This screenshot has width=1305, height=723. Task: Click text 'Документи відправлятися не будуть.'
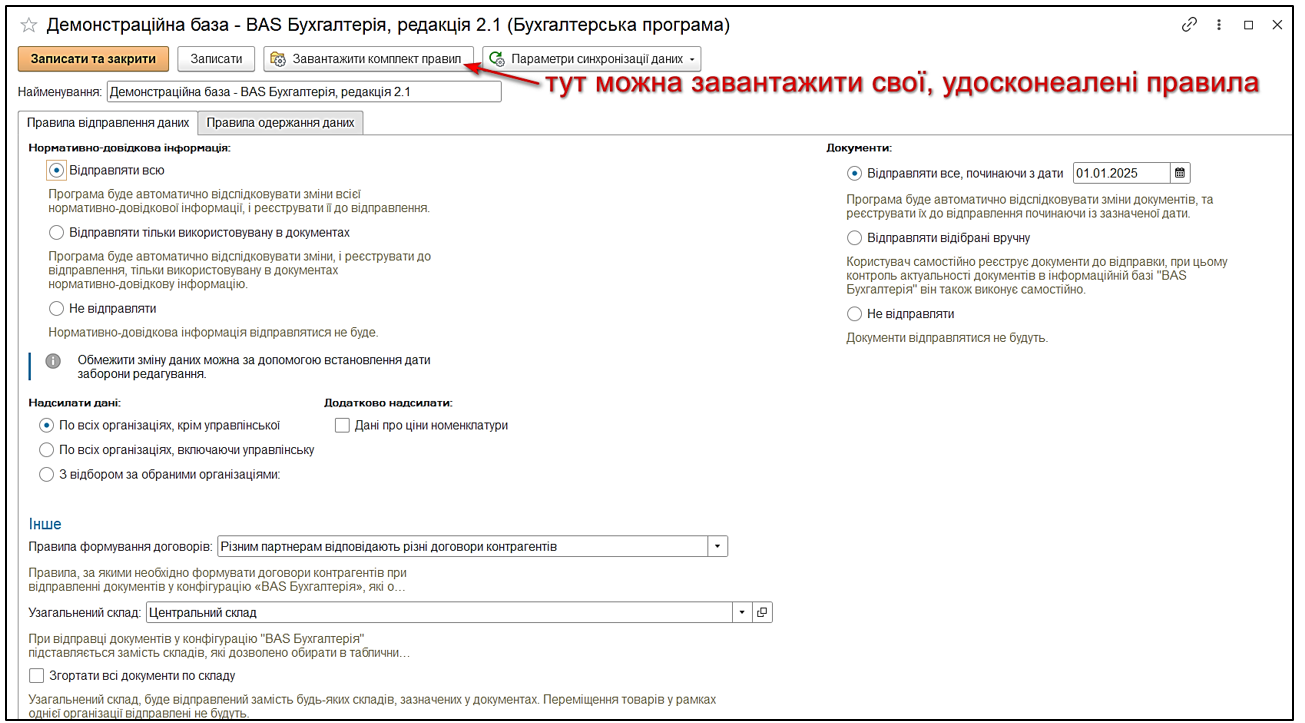tap(947, 338)
